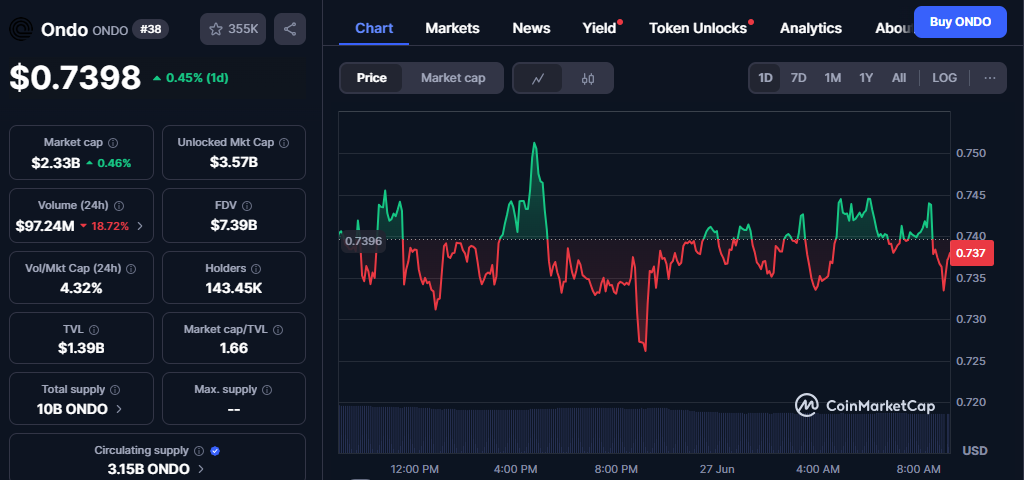Show info for Market cap
This screenshot has width=1024, height=480.
point(112,142)
